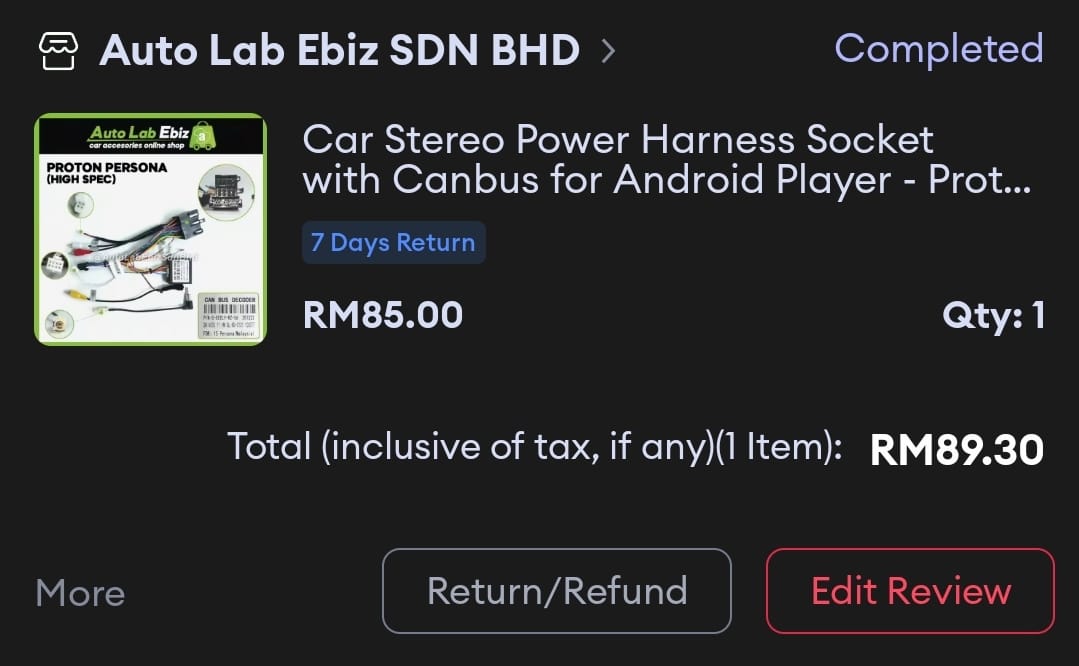The image size is (1079, 666).
Task: Select the RM89.30 order total
Action: (x=957, y=449)
